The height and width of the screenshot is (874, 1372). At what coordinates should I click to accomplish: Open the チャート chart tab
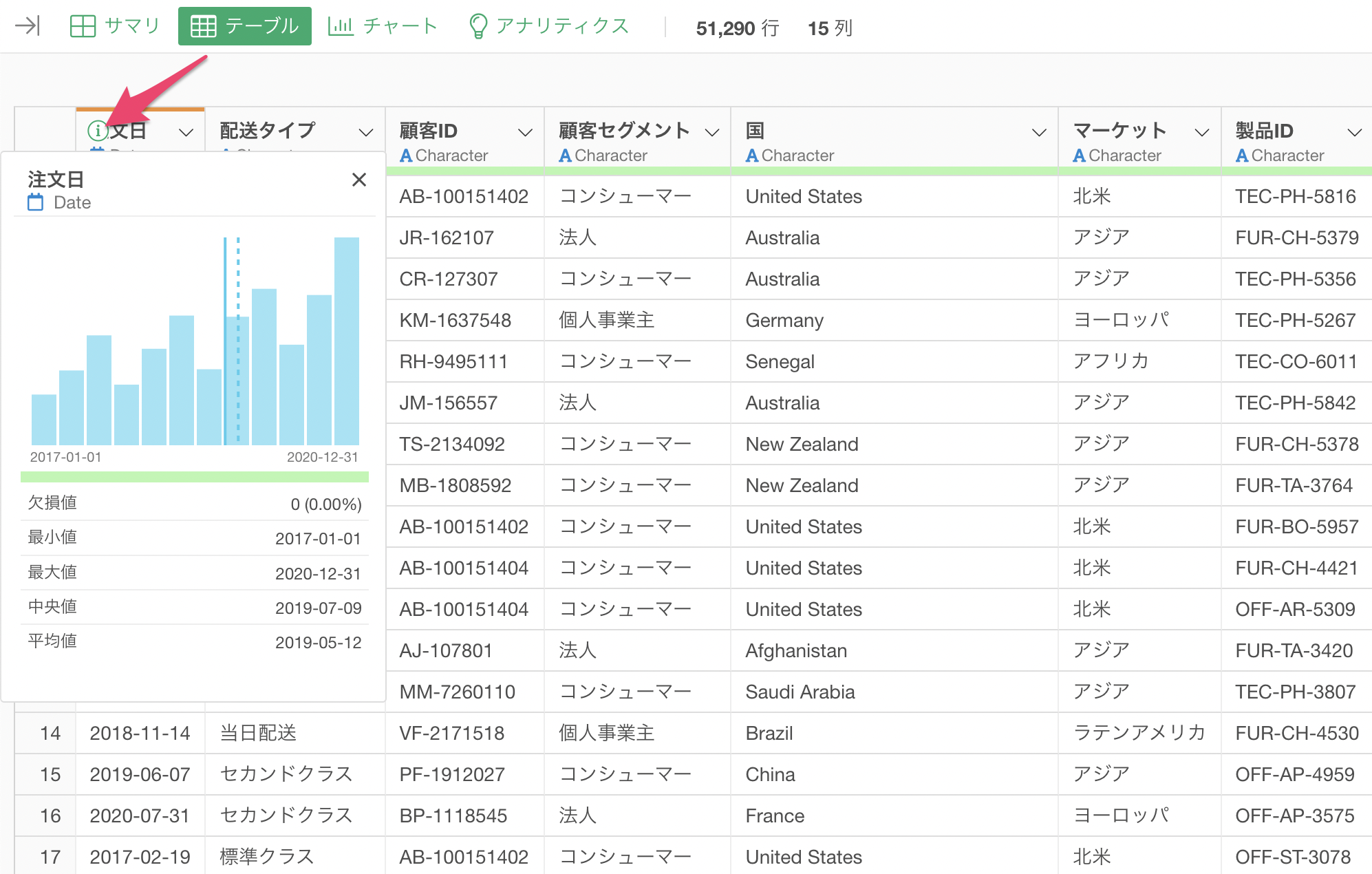383,26
